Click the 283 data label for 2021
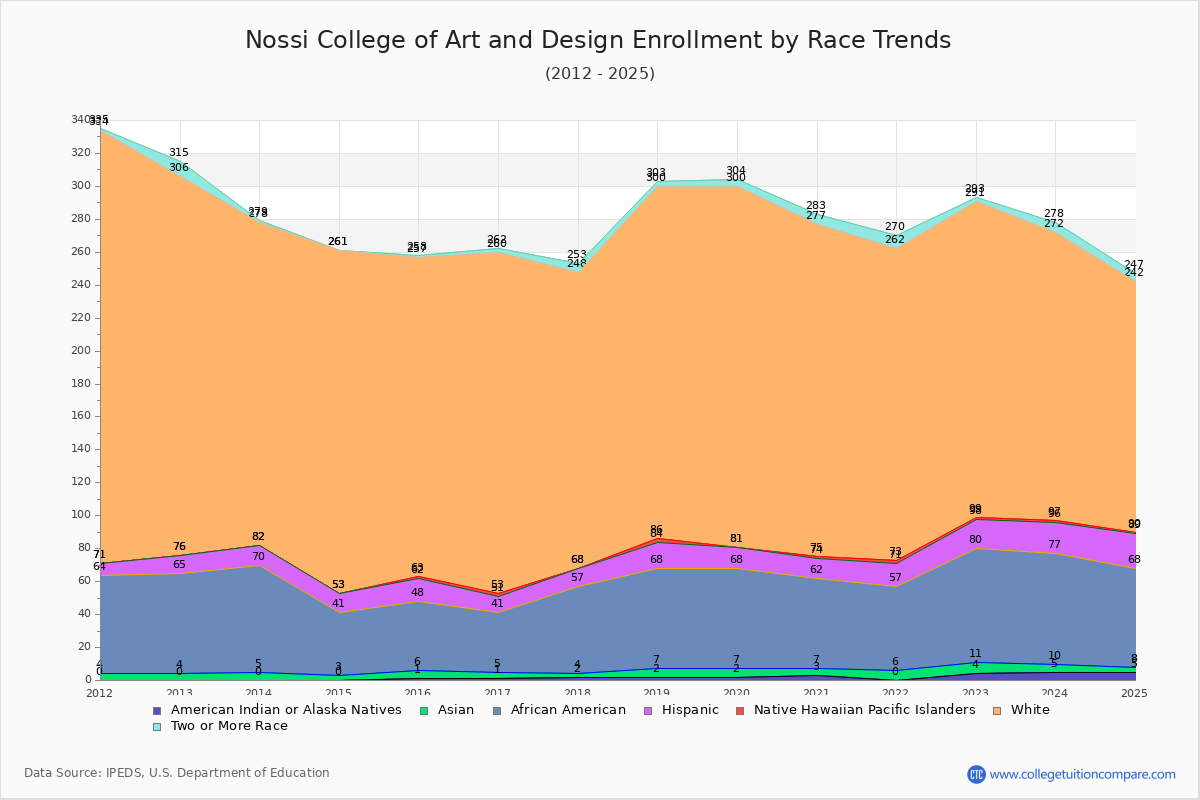 click(816, 206)
